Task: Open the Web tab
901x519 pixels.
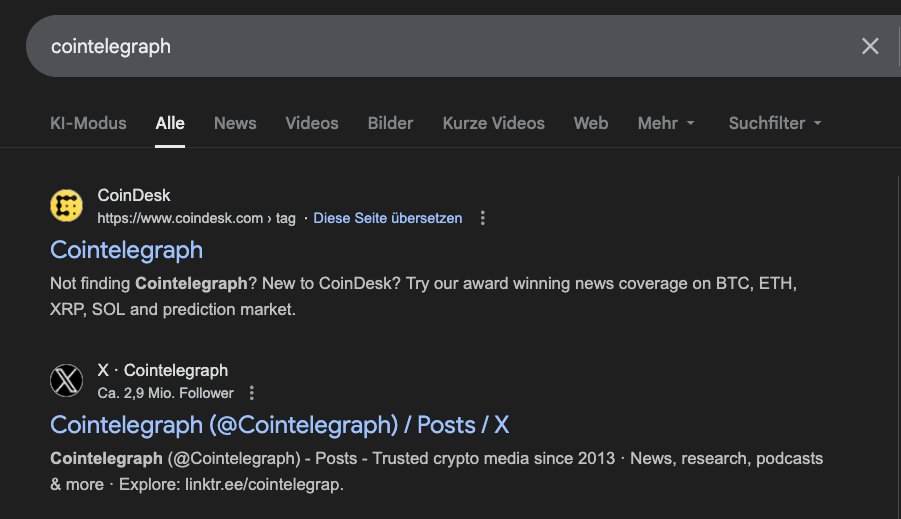Action: [591, 123]
